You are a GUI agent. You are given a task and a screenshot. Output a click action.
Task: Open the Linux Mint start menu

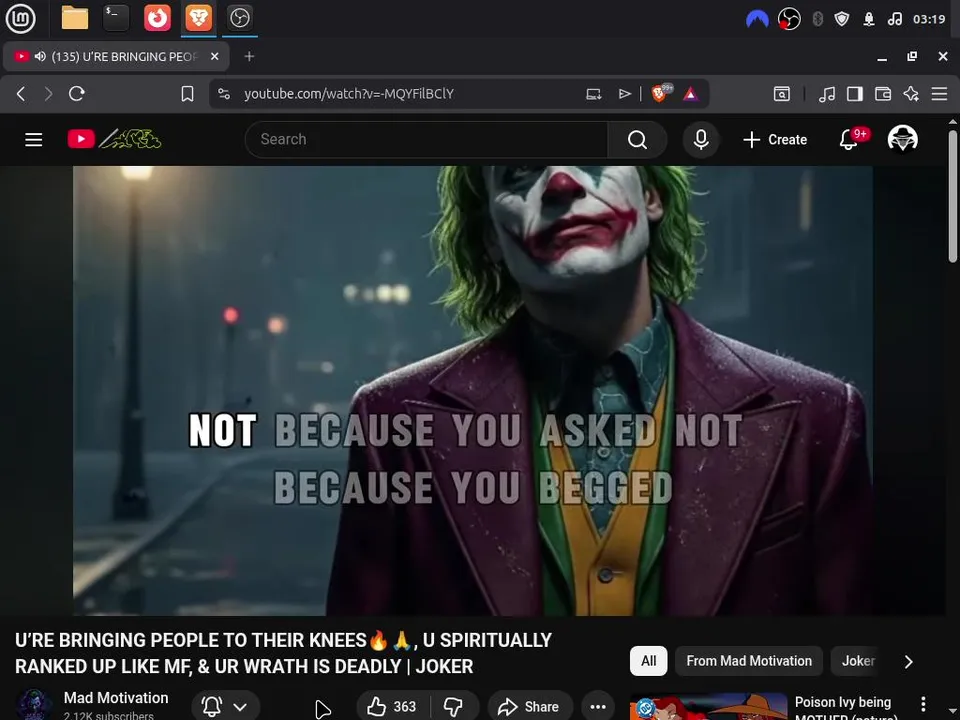(x=20, y=18)
